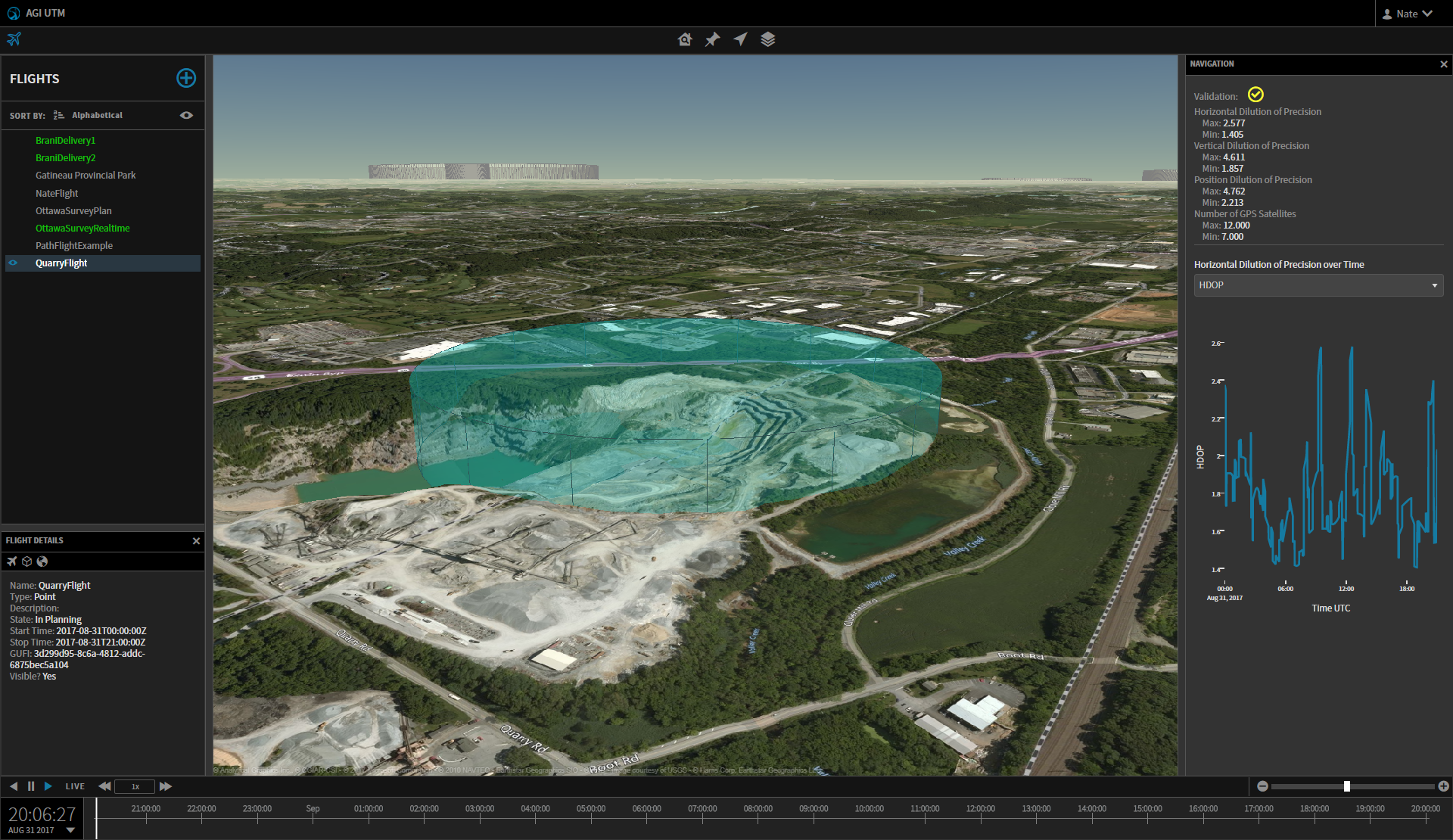The image size is (1453, 840).
Task: Click the FLIGHTS panel title
Action: pos(34,79)
